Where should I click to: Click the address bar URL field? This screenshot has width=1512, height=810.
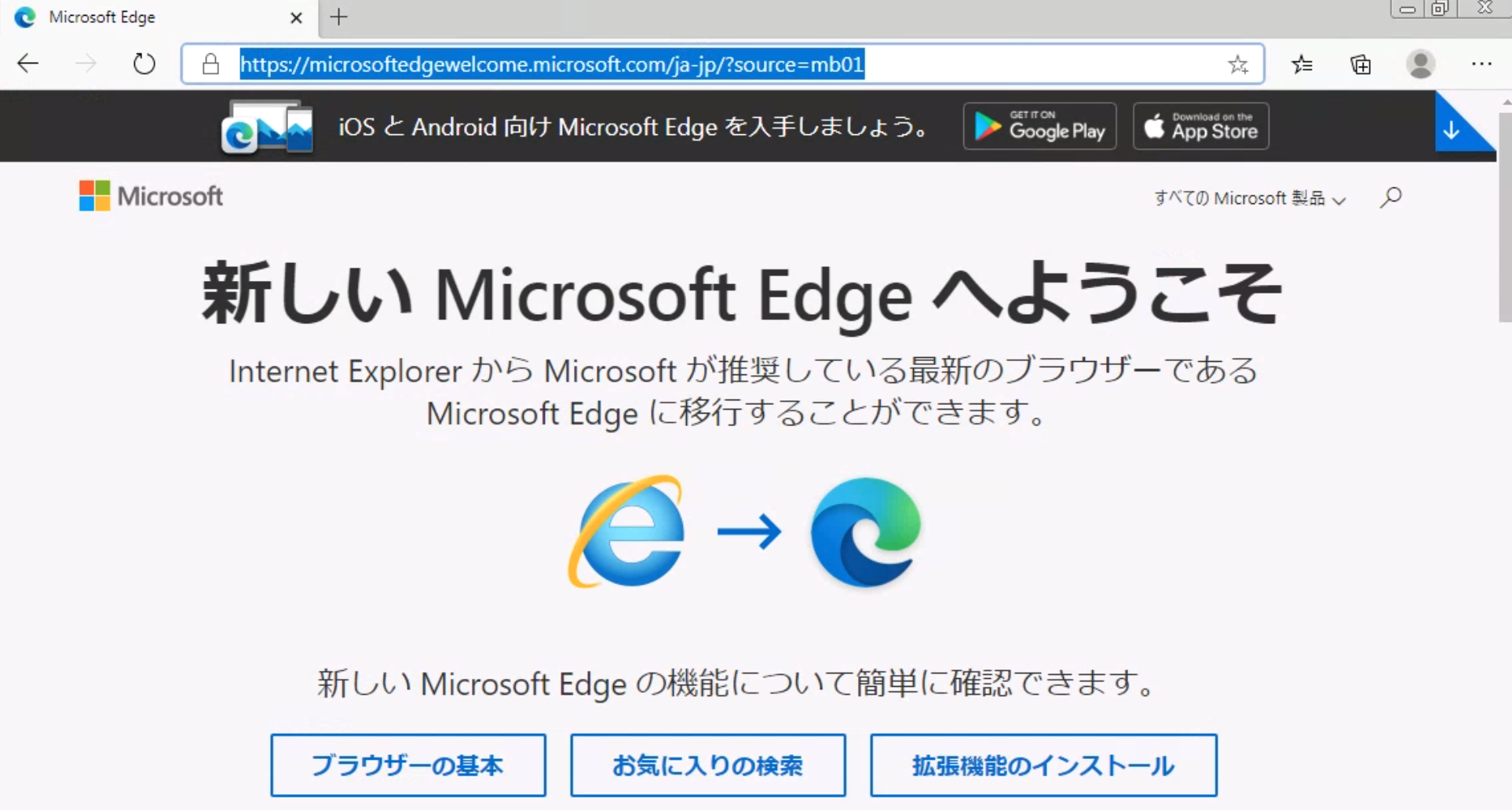[x=722, y=64]
